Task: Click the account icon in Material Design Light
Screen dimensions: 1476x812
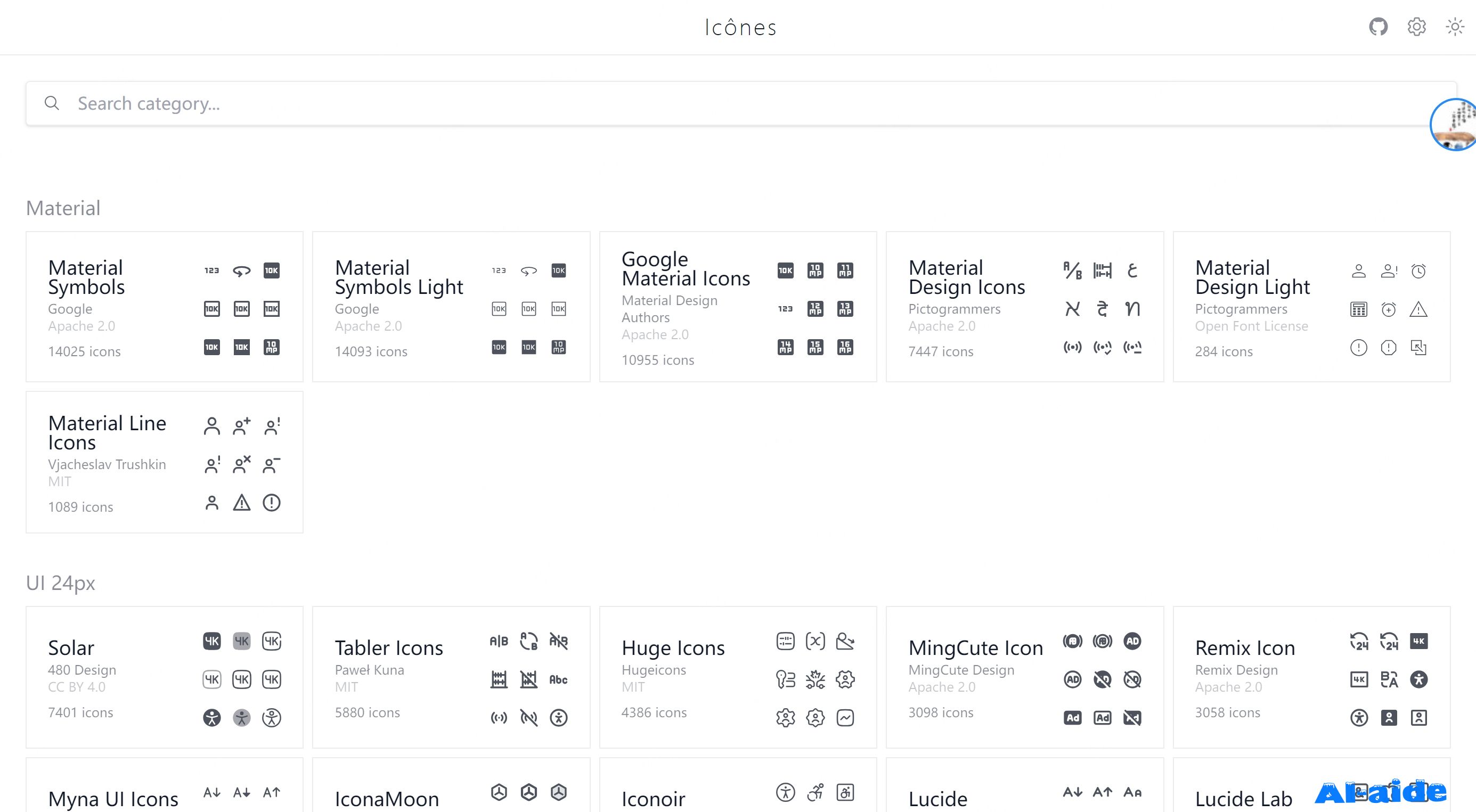Action: (1359, 270)
